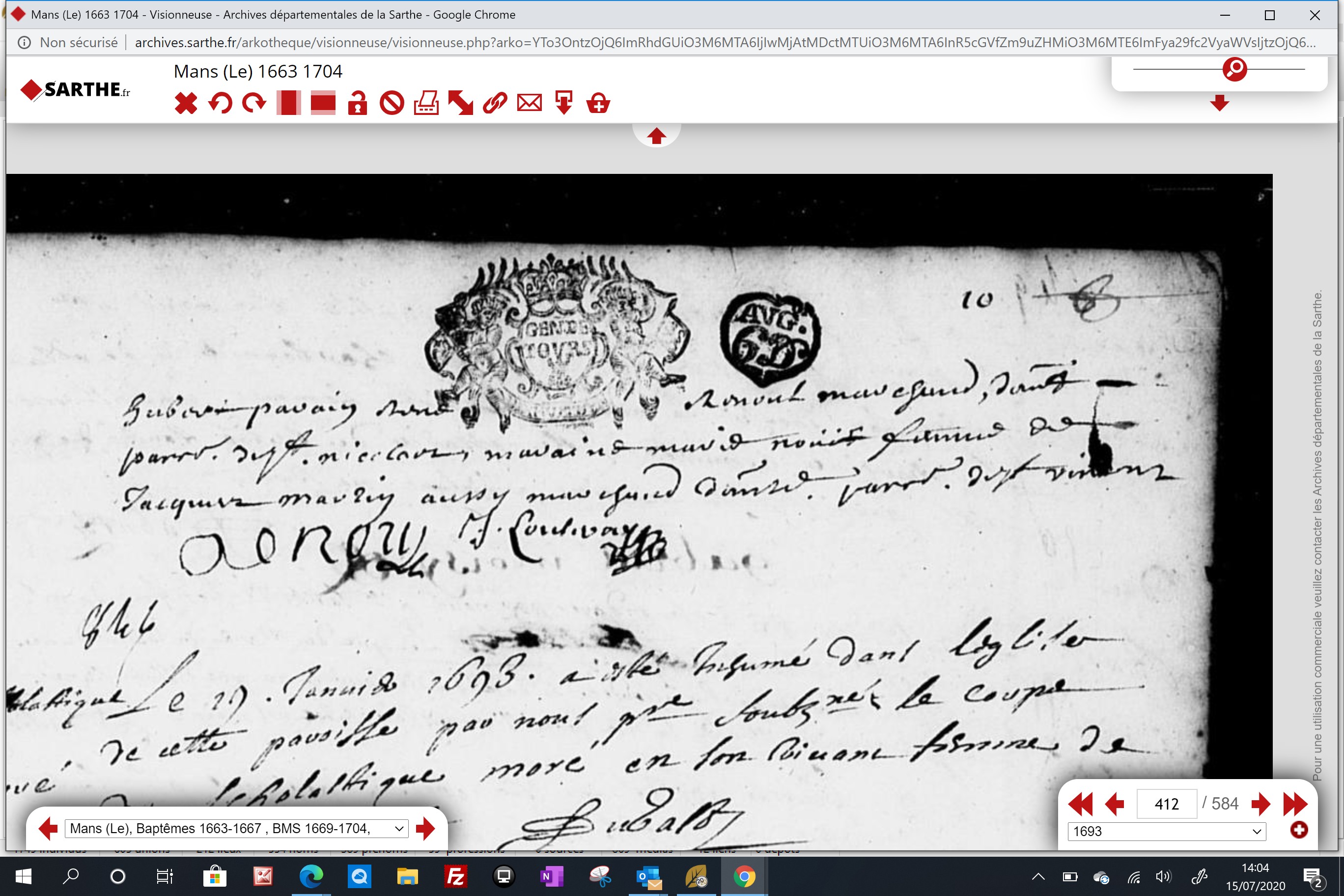Open the Mans (Le) Baptêmes register dropdown
This screenshot has height=896, width=1344.
coord(237,828)
